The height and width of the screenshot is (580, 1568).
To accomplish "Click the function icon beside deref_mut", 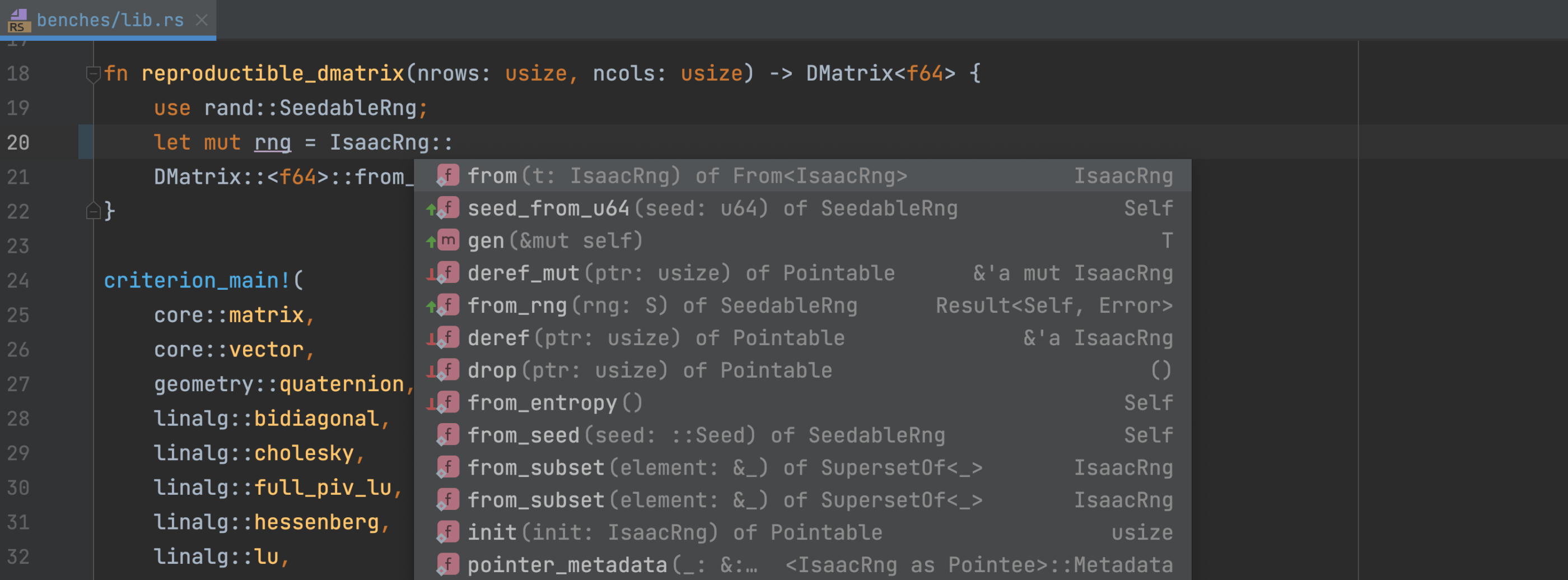I will click(448, 273).
